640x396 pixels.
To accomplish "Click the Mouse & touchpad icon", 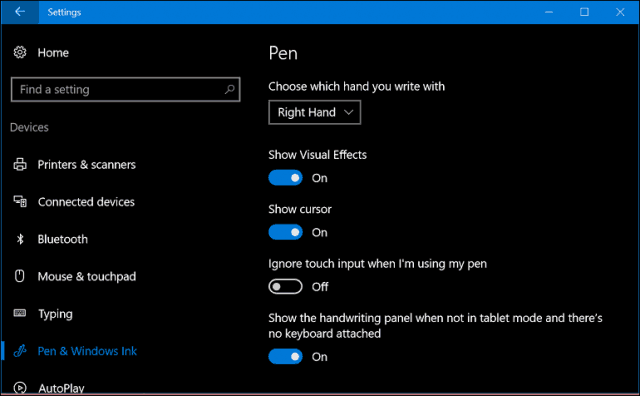I will pos(20,276).
